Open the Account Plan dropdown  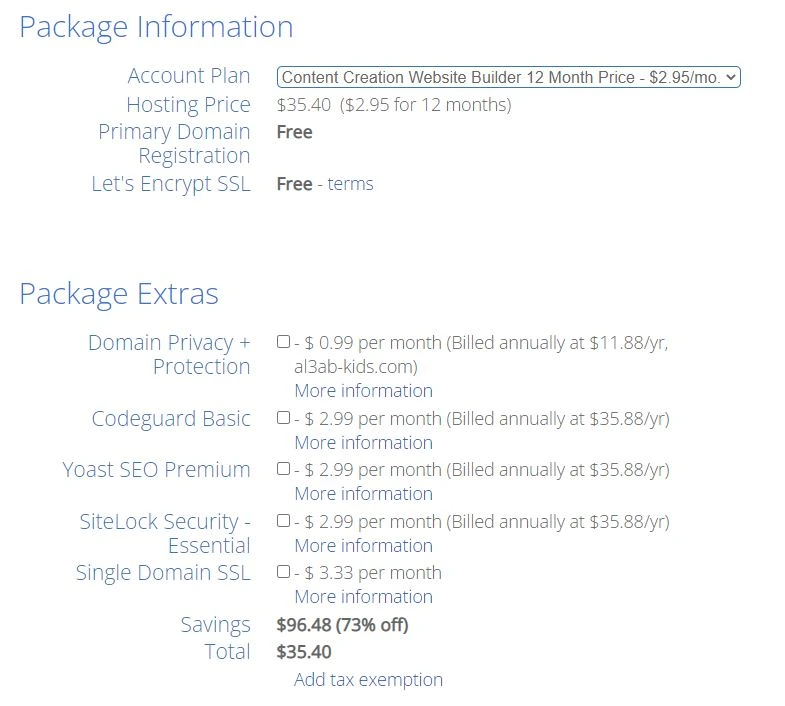[508, 77]
